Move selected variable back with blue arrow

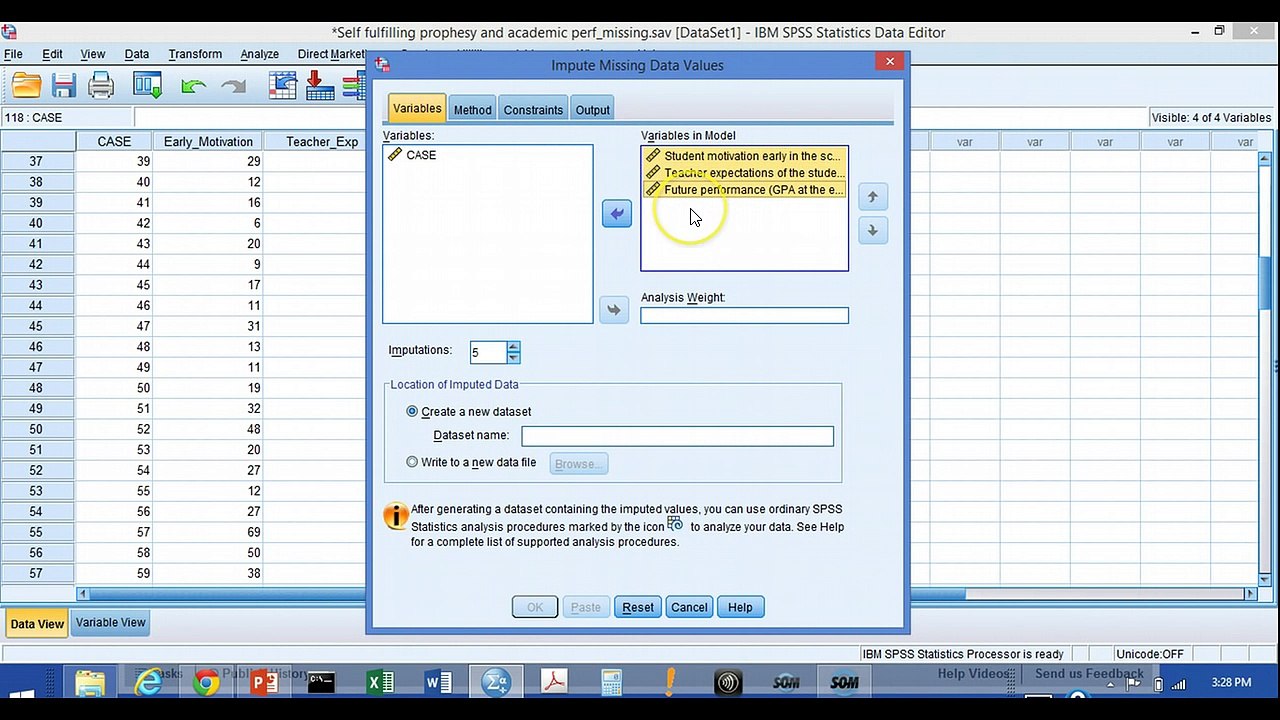point(617,213)
